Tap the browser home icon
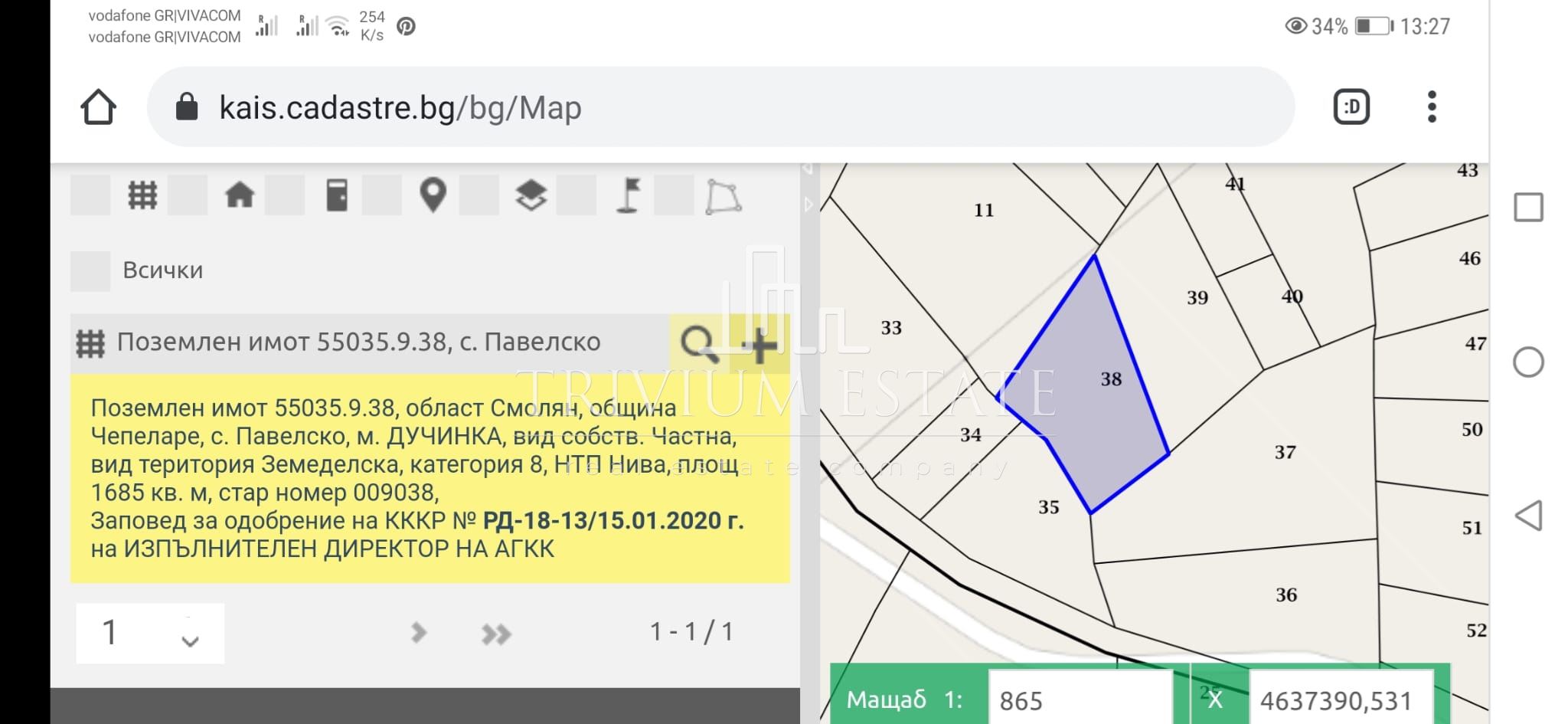The width and height of the screenshot is (1568, 724). 98,107
